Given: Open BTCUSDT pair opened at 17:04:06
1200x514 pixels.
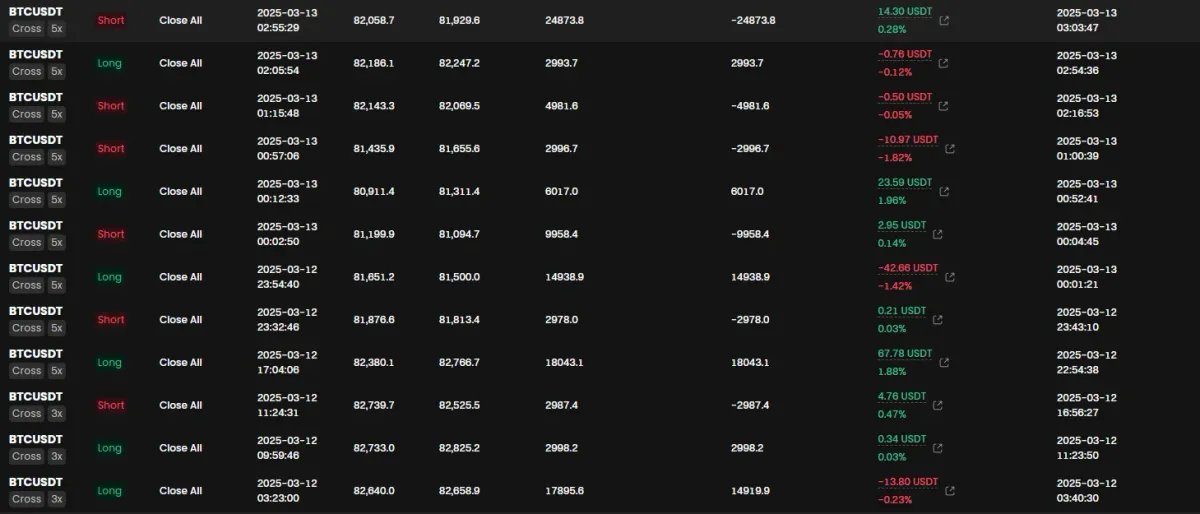Looking at the screenshot, I should pos(36,354).
